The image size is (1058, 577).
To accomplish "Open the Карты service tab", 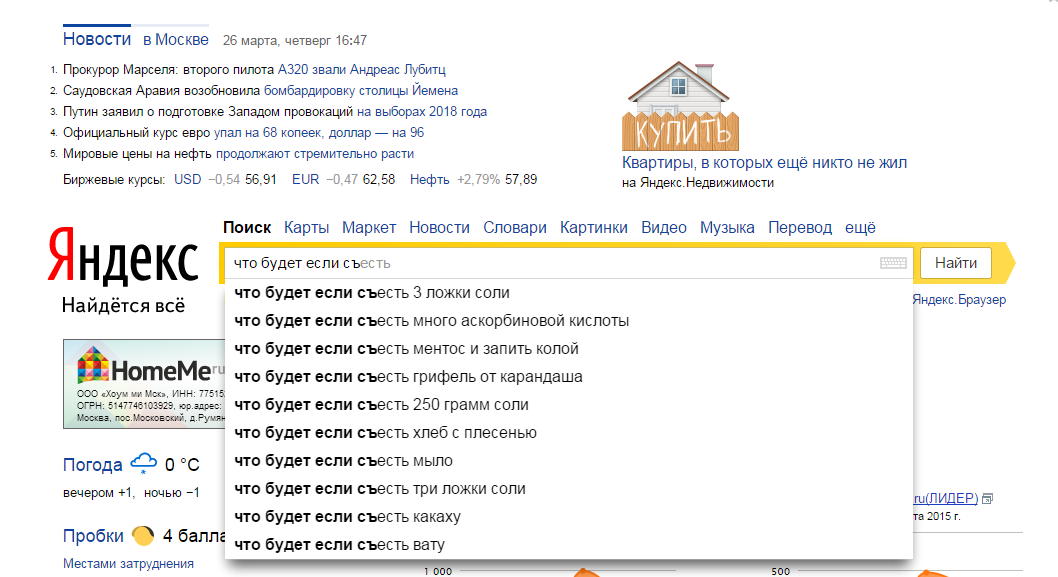I will [306, 227].
